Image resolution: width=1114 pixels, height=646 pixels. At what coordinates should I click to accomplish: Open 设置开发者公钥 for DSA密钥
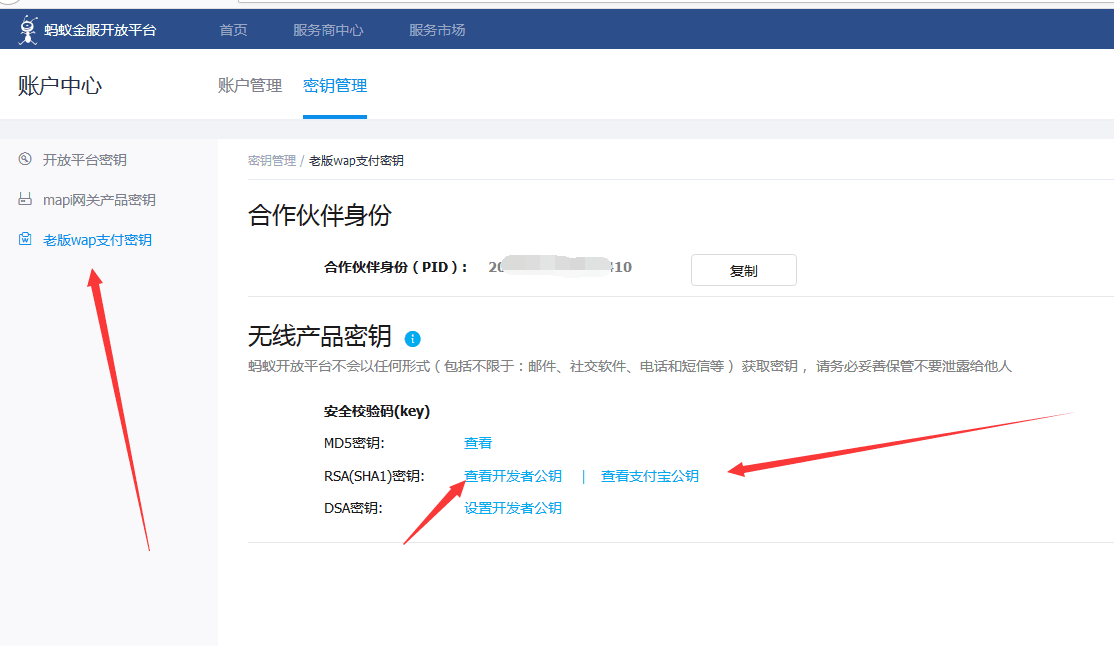pyautogui.click(x=513, y=508)
